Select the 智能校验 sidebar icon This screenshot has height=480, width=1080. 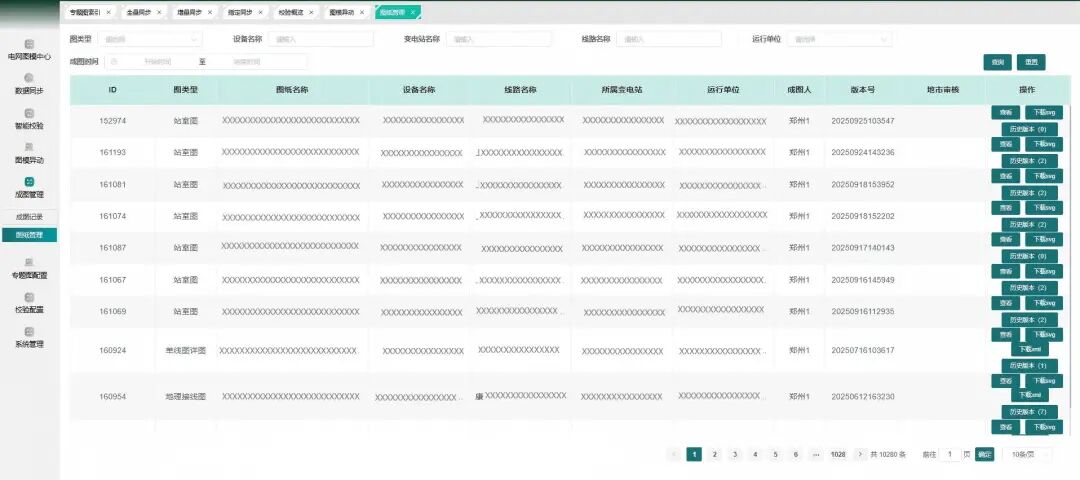[29, 113]
